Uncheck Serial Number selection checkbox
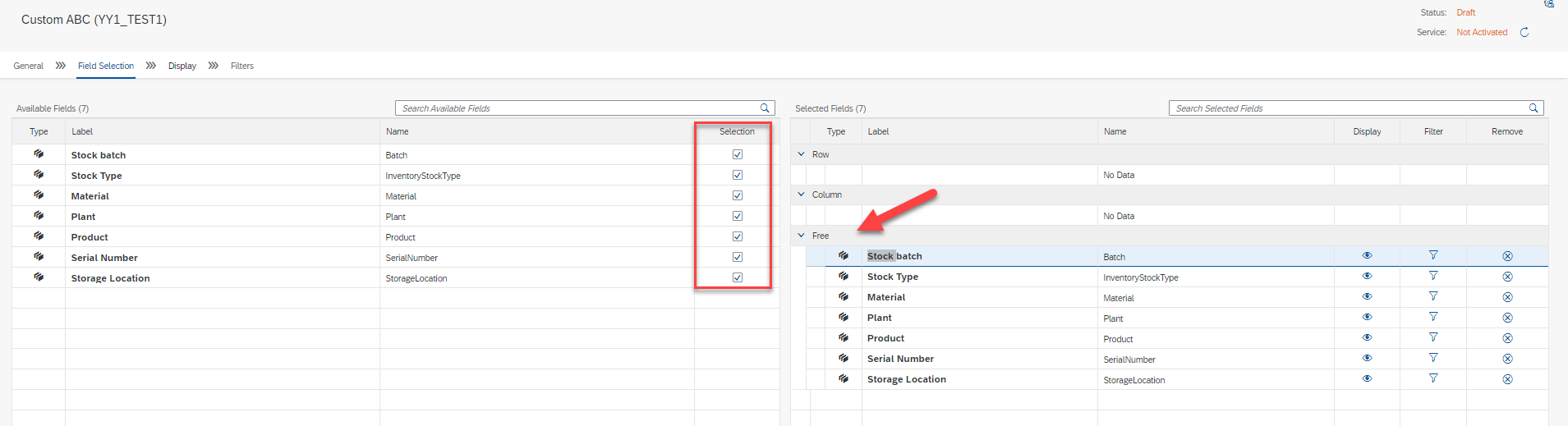 point(738,257)
